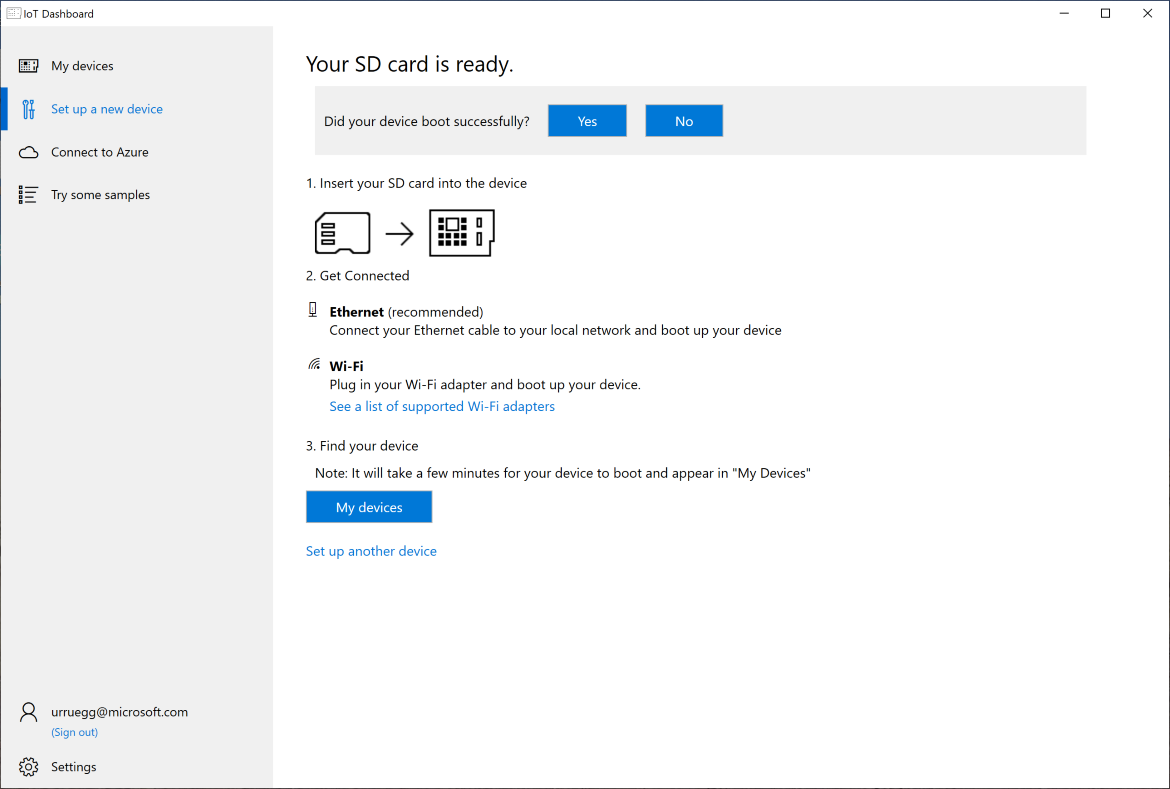Click the My devices board icon in sidebar
This screenshot has width=1170, height=789.
click(28, 66)
